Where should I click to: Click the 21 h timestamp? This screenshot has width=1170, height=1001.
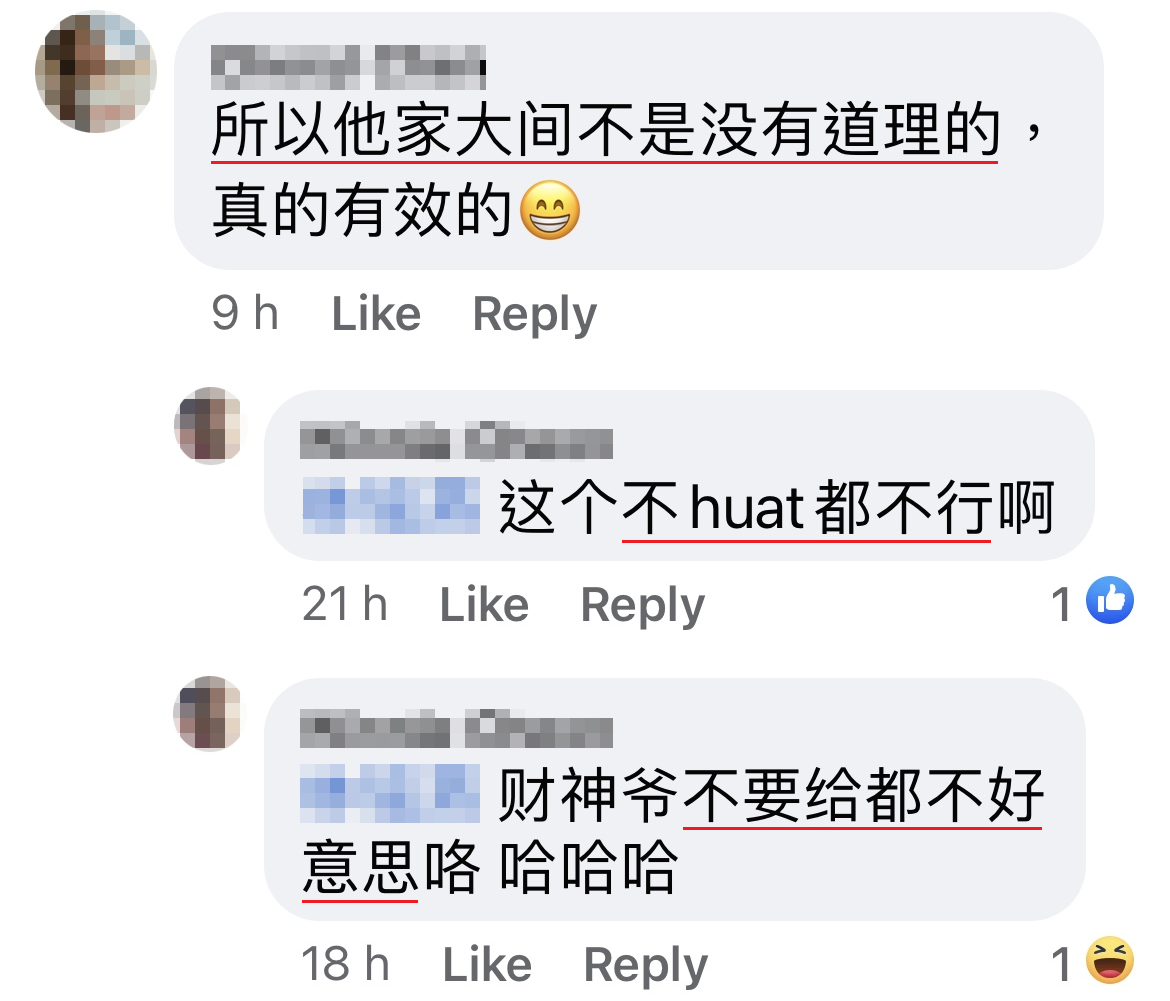pos(345,604)
